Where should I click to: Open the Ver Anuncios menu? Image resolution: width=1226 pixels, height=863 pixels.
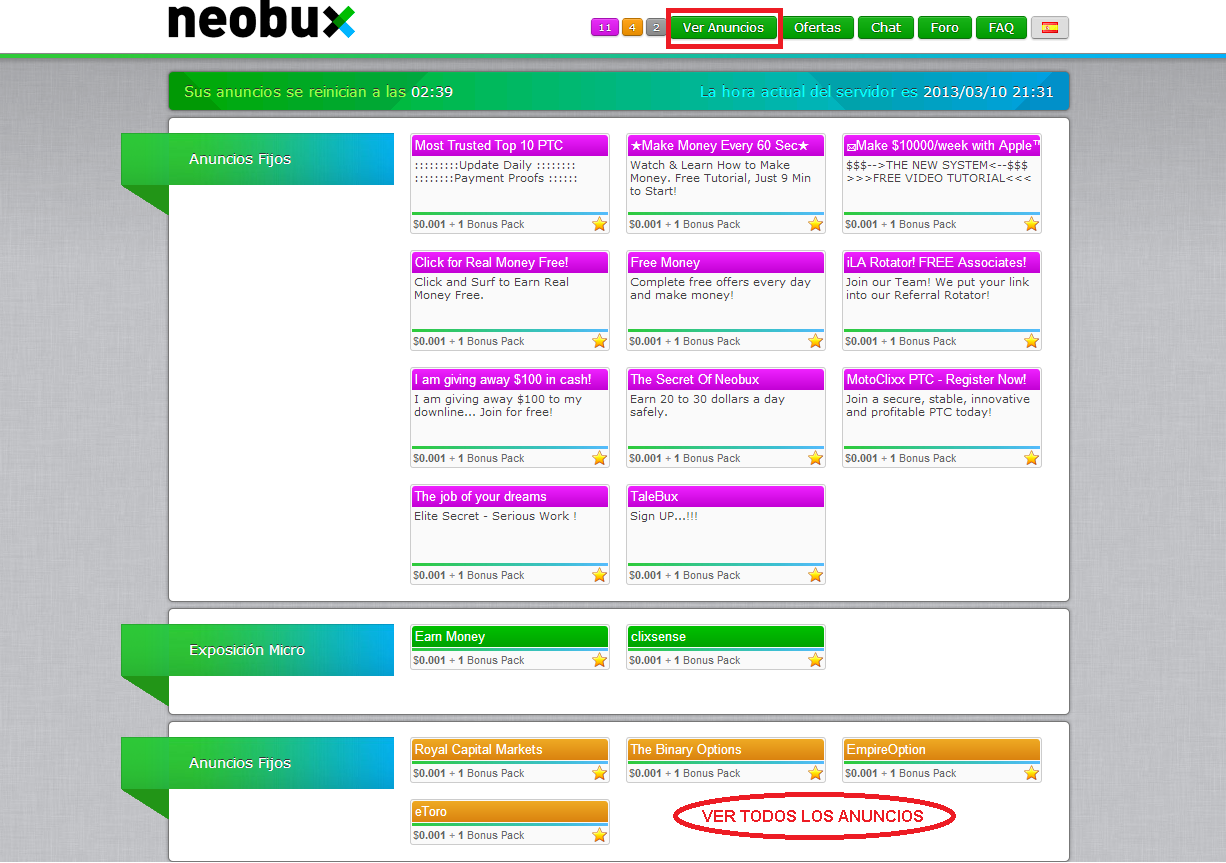tap(723, 28)
